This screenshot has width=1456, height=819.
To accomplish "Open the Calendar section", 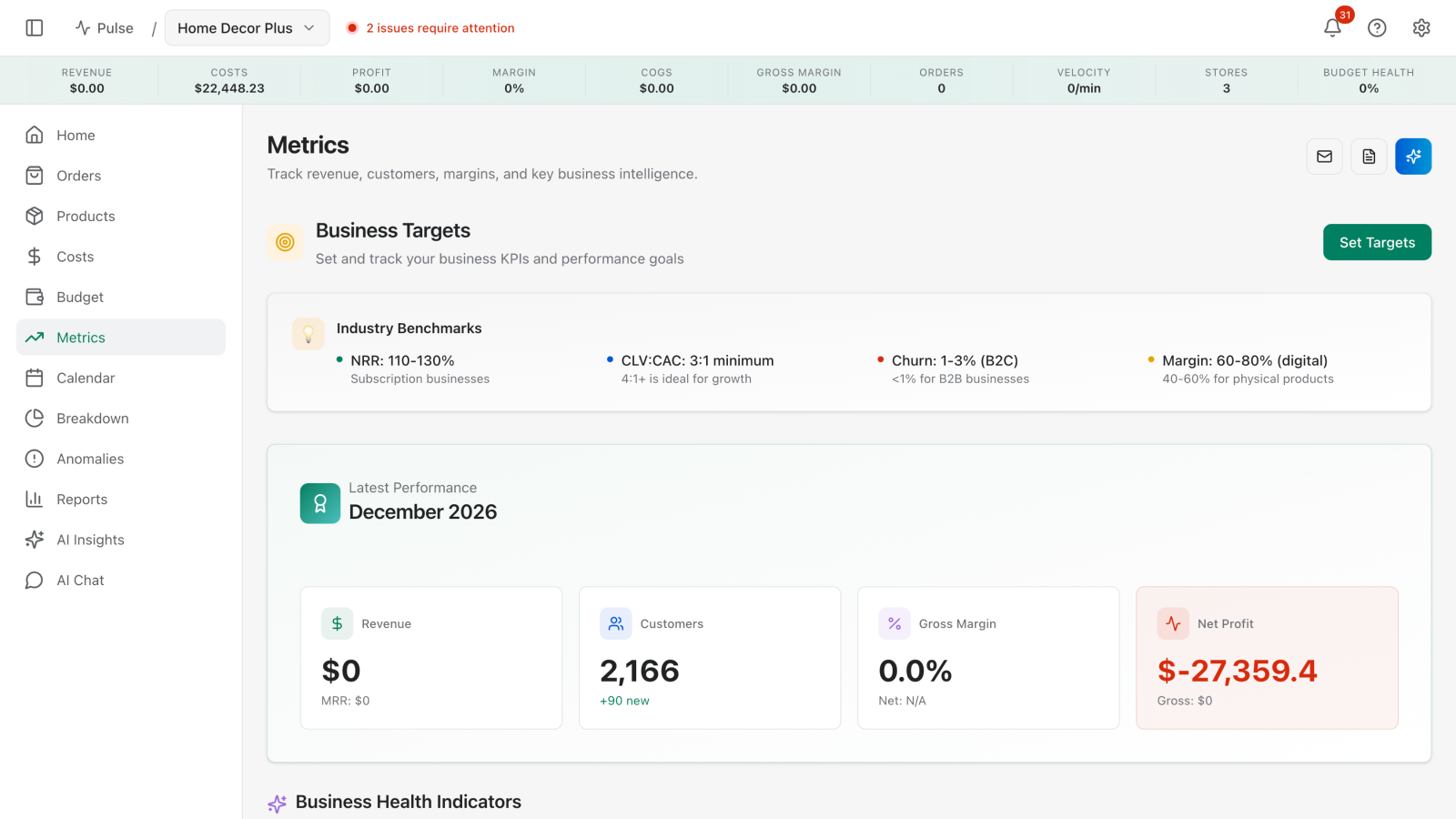I will [x=86, y=378].
